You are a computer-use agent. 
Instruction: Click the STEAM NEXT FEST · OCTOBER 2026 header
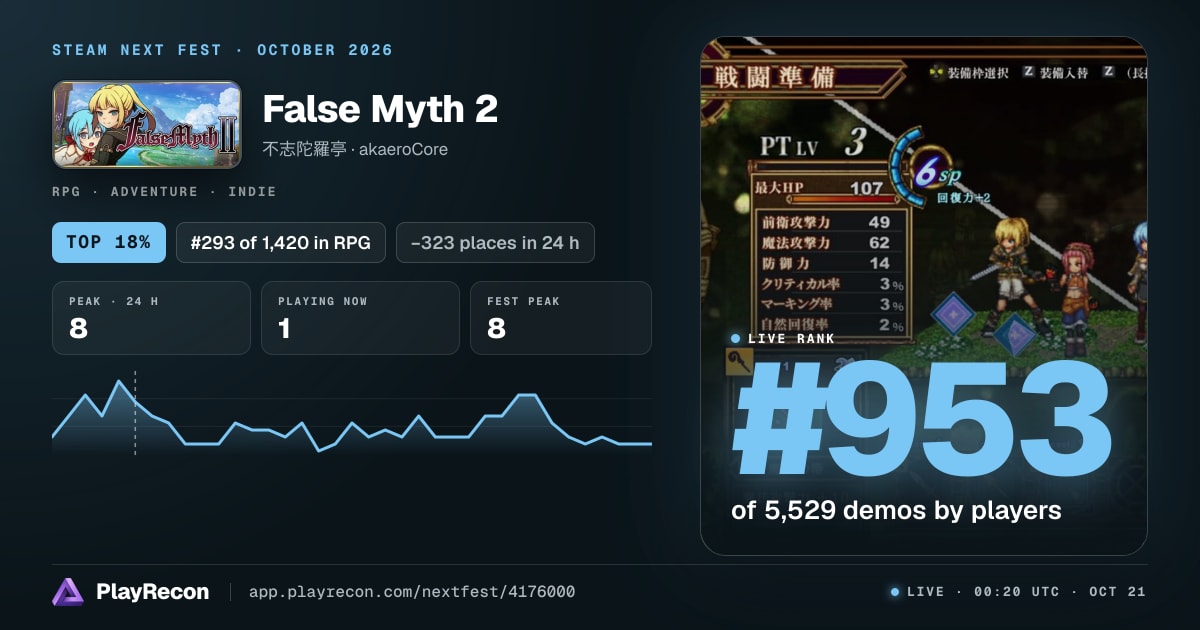[222, 50]
